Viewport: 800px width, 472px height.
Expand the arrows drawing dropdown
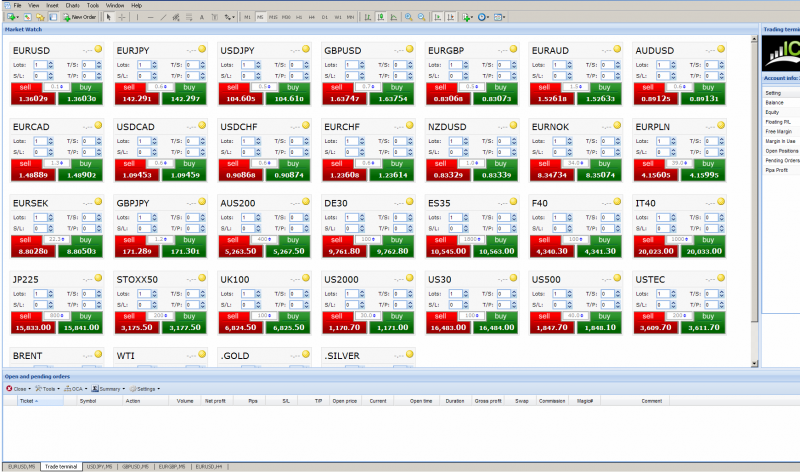coord(230,17)
